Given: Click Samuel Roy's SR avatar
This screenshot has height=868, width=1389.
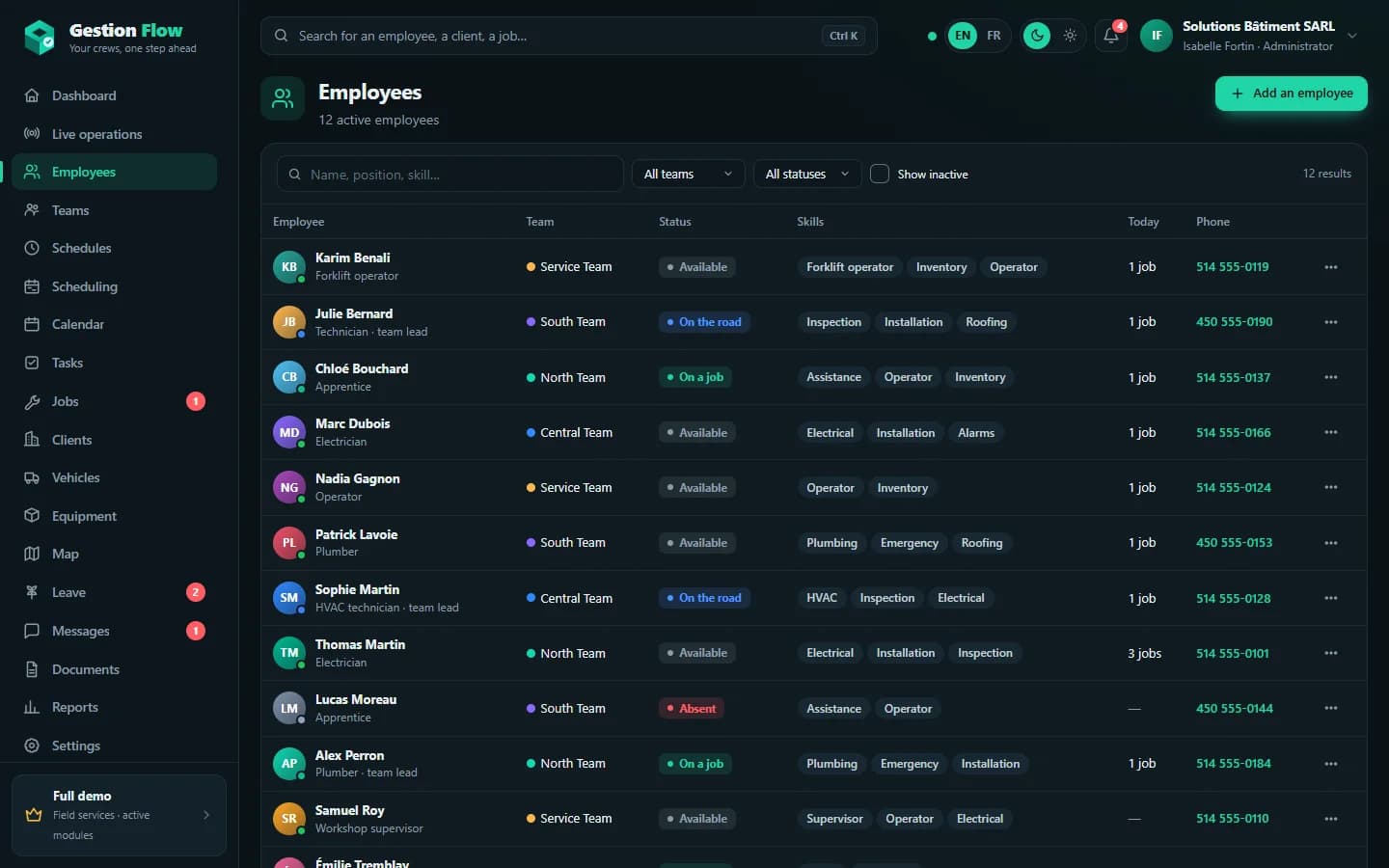Looking at the screenshot, I should (x=289, y=819).
